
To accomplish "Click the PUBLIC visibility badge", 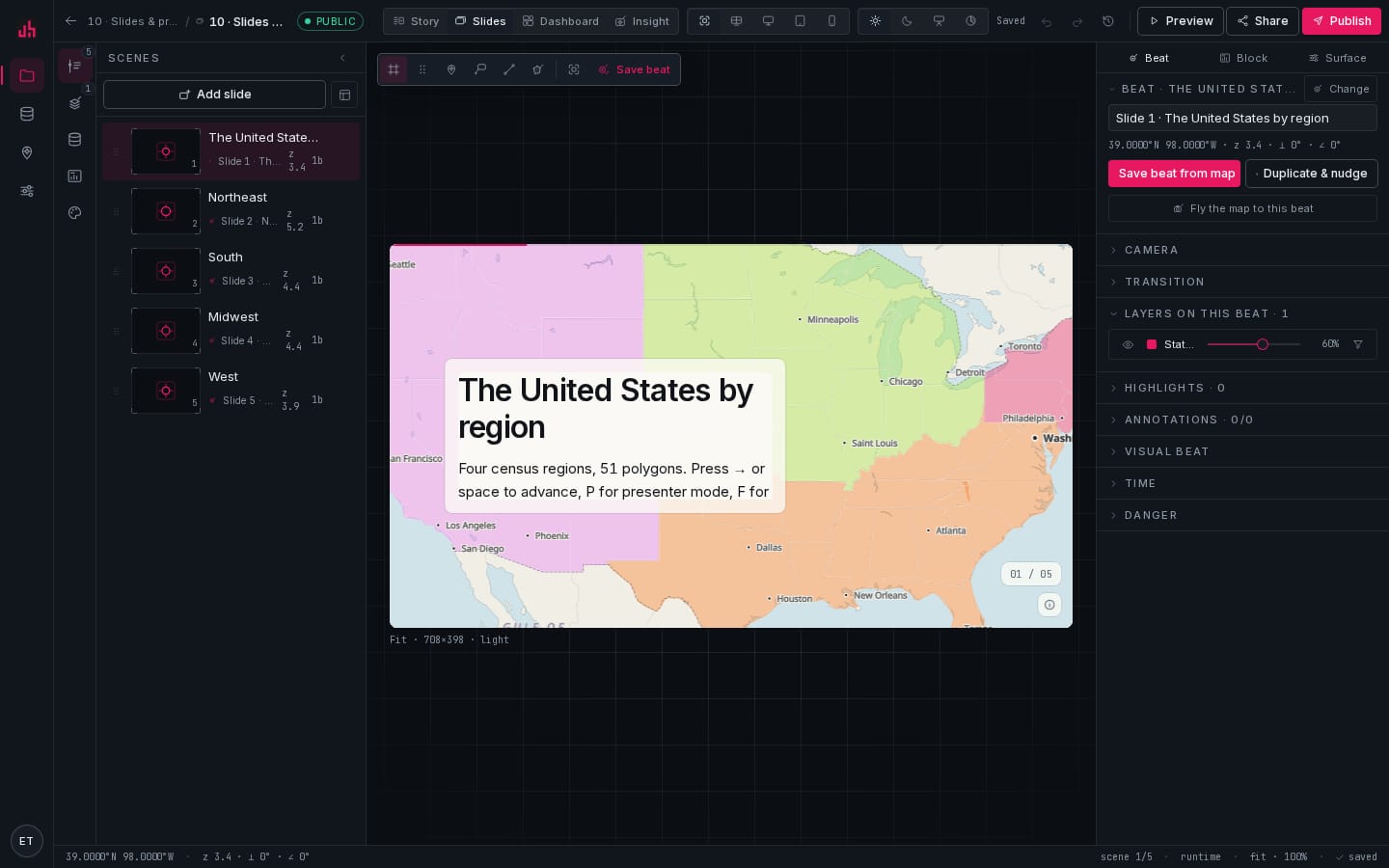I will (330, 21).
